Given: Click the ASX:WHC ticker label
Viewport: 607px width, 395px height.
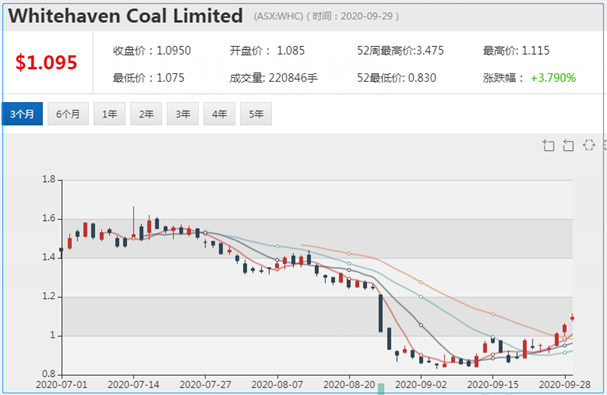Looking at the screenshot, I should [x=278, y=16].
